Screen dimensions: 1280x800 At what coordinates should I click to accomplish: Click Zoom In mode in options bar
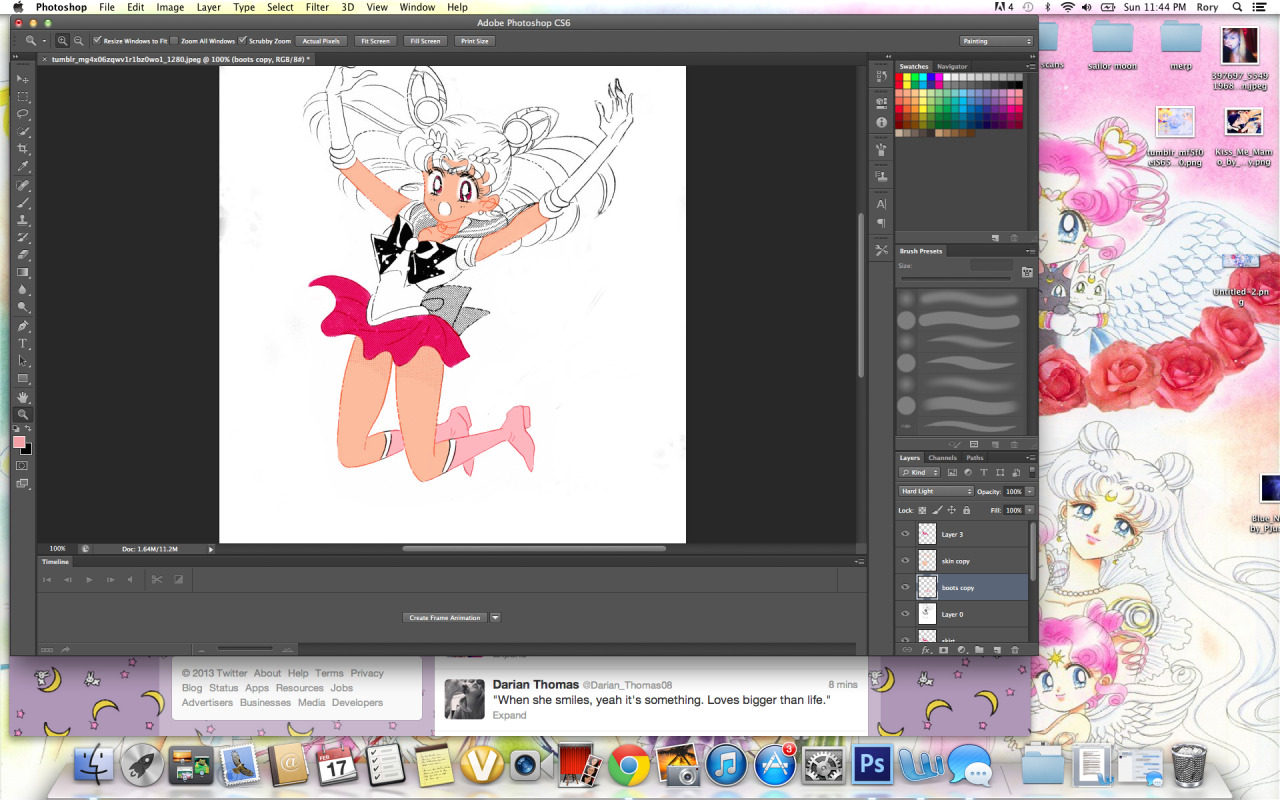[63, 41]
